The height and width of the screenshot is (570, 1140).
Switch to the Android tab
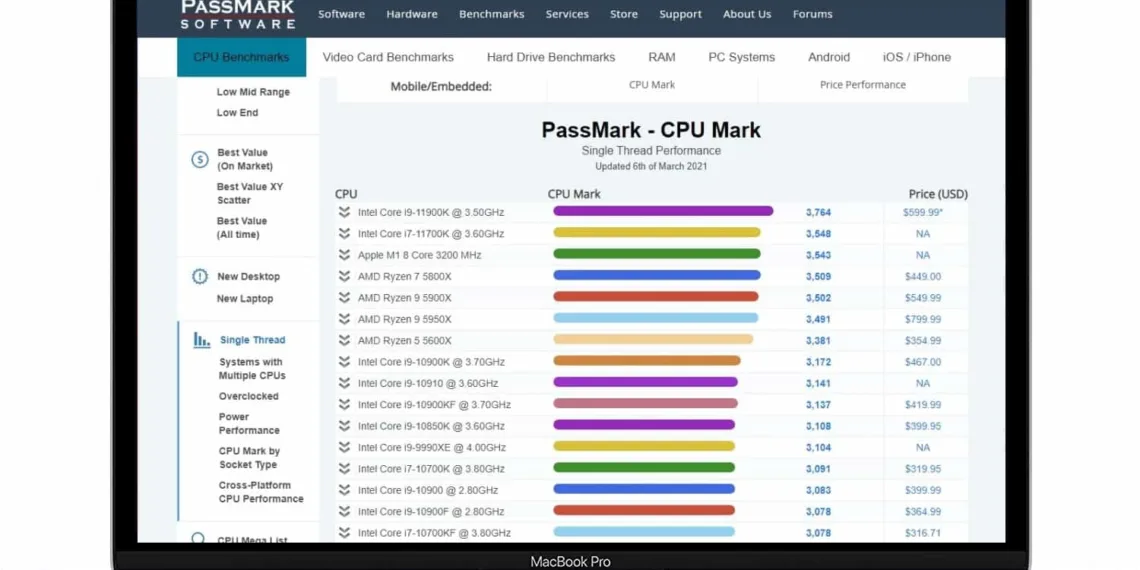829,57
